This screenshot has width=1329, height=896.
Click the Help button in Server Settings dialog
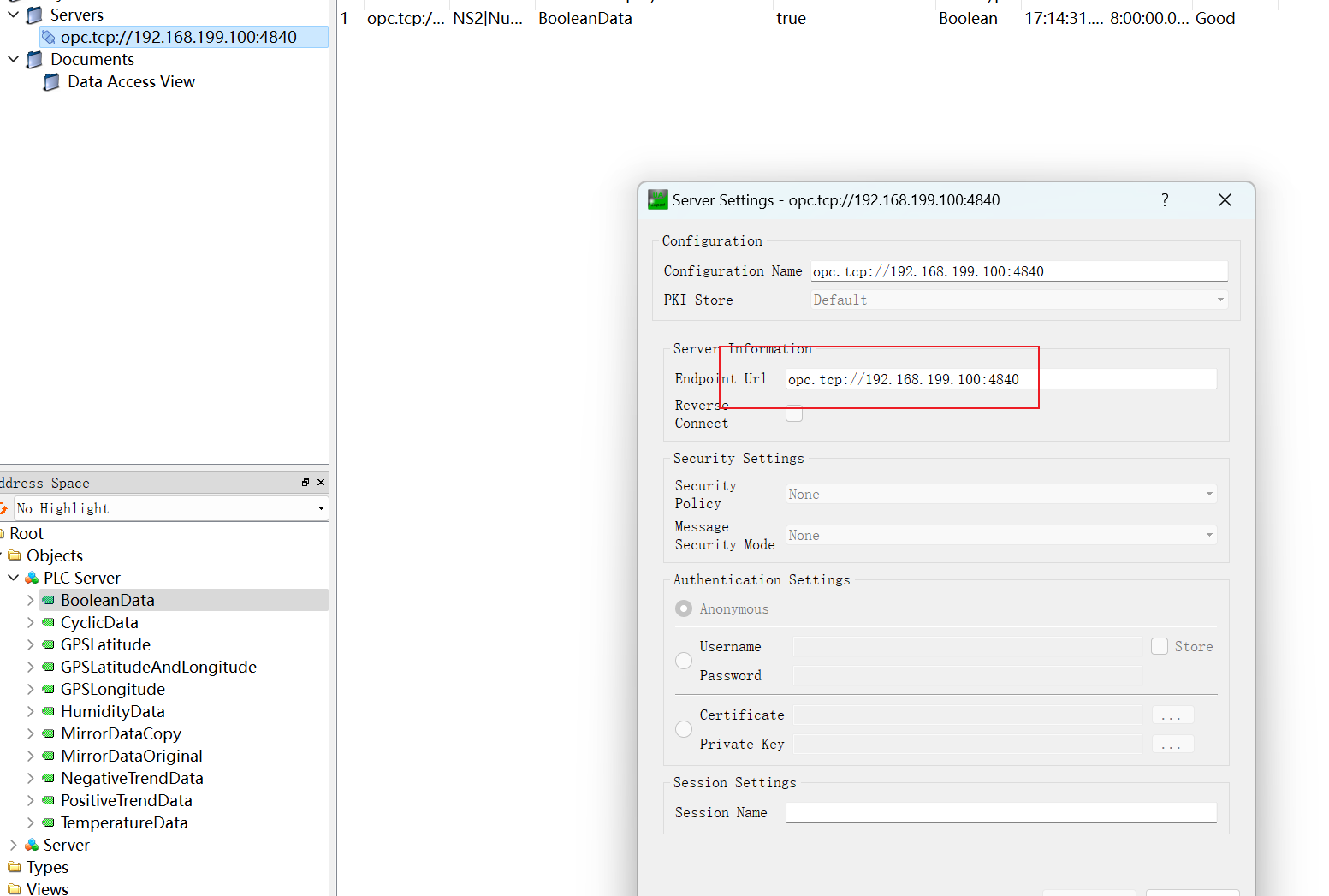click(x=1165, y=199)
